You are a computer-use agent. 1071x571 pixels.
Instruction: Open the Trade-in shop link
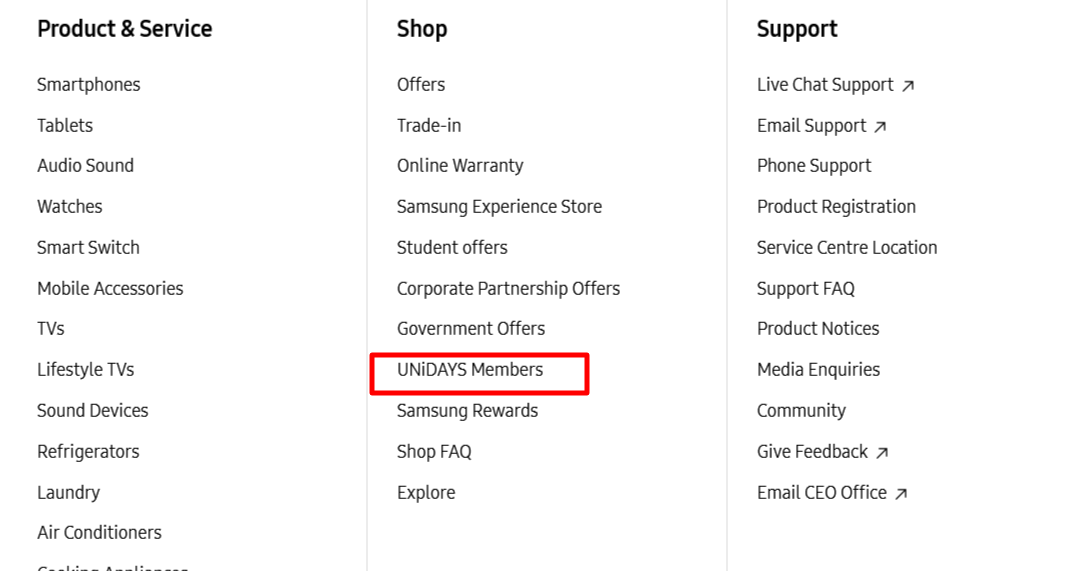(429, 126)
